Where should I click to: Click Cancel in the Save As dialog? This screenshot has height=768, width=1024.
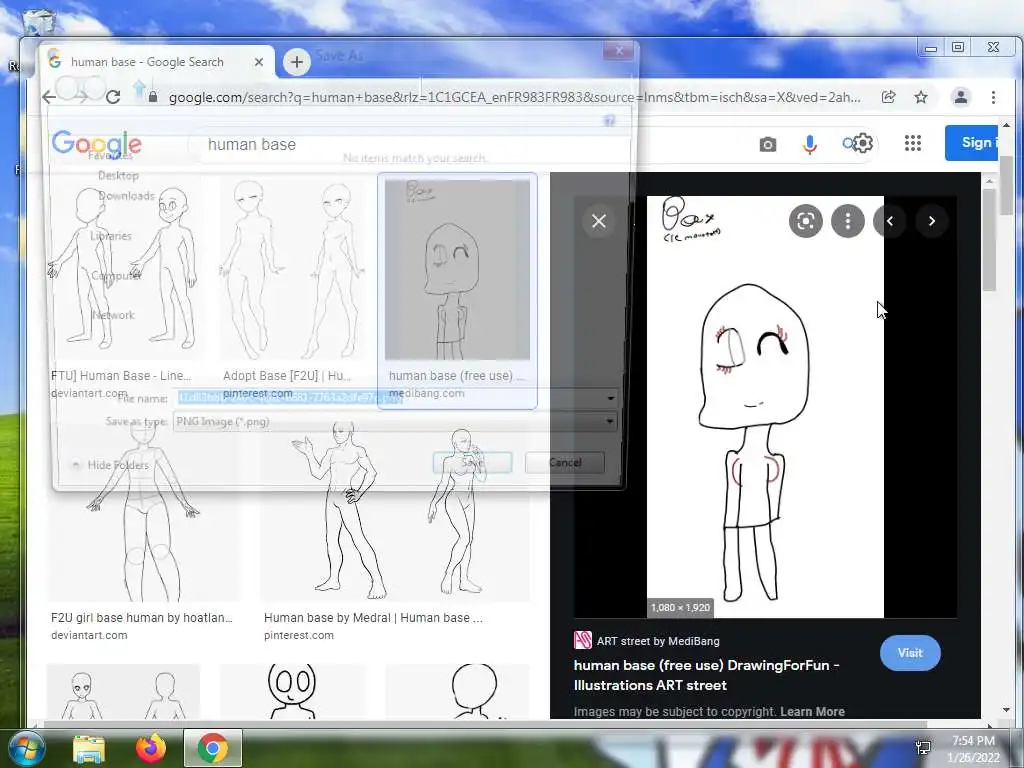click(565, 462)
